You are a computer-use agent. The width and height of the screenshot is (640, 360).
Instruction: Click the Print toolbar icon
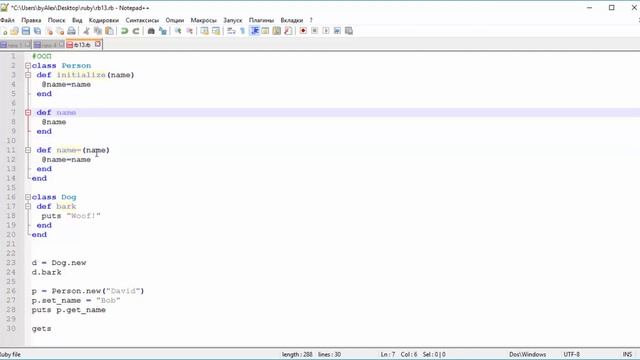71,31
